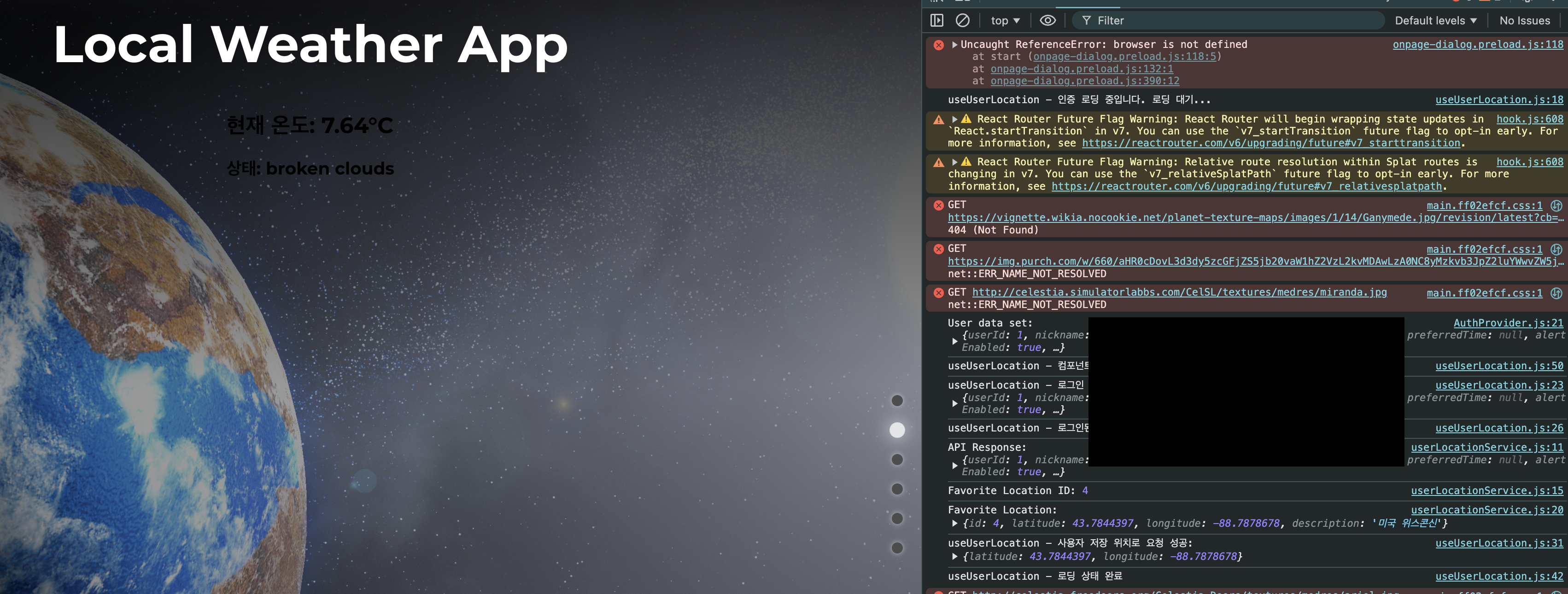
Task: Select the highlighted white page navigation dot
Action: 897,430
